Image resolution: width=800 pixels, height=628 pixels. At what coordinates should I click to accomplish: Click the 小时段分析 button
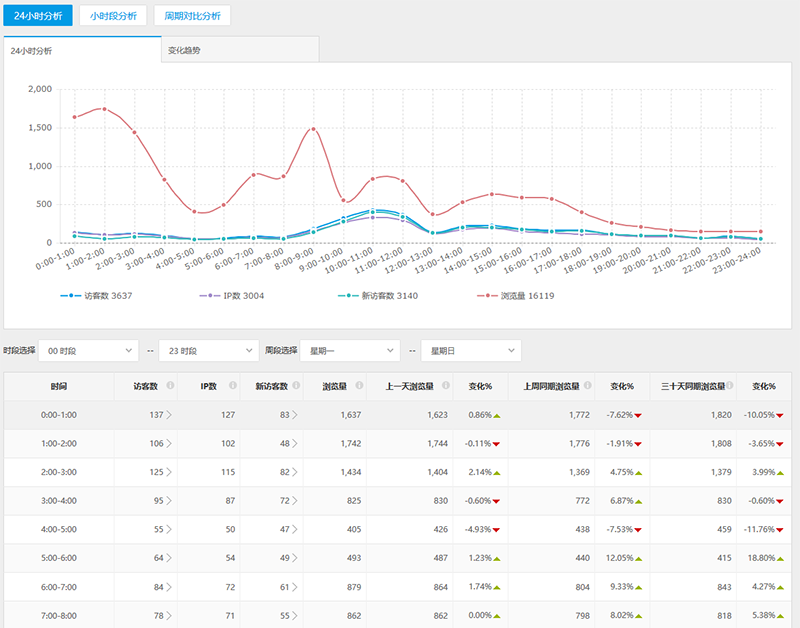113,16
